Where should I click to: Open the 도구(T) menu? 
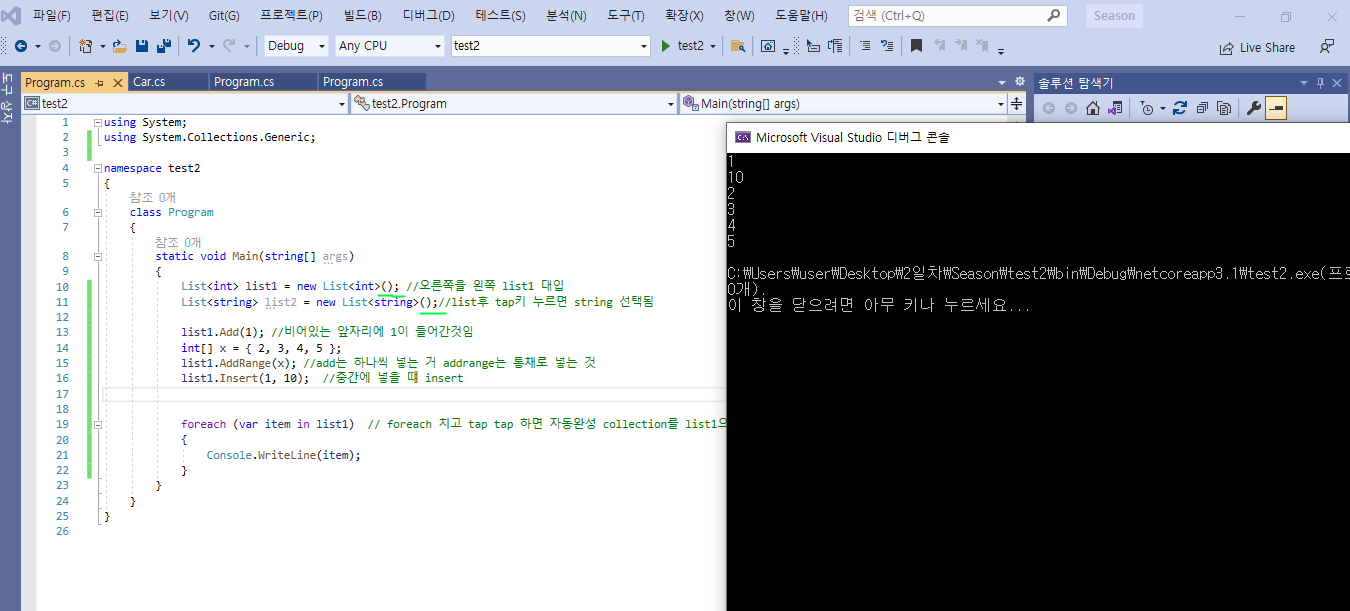click(x=625, y=16)
